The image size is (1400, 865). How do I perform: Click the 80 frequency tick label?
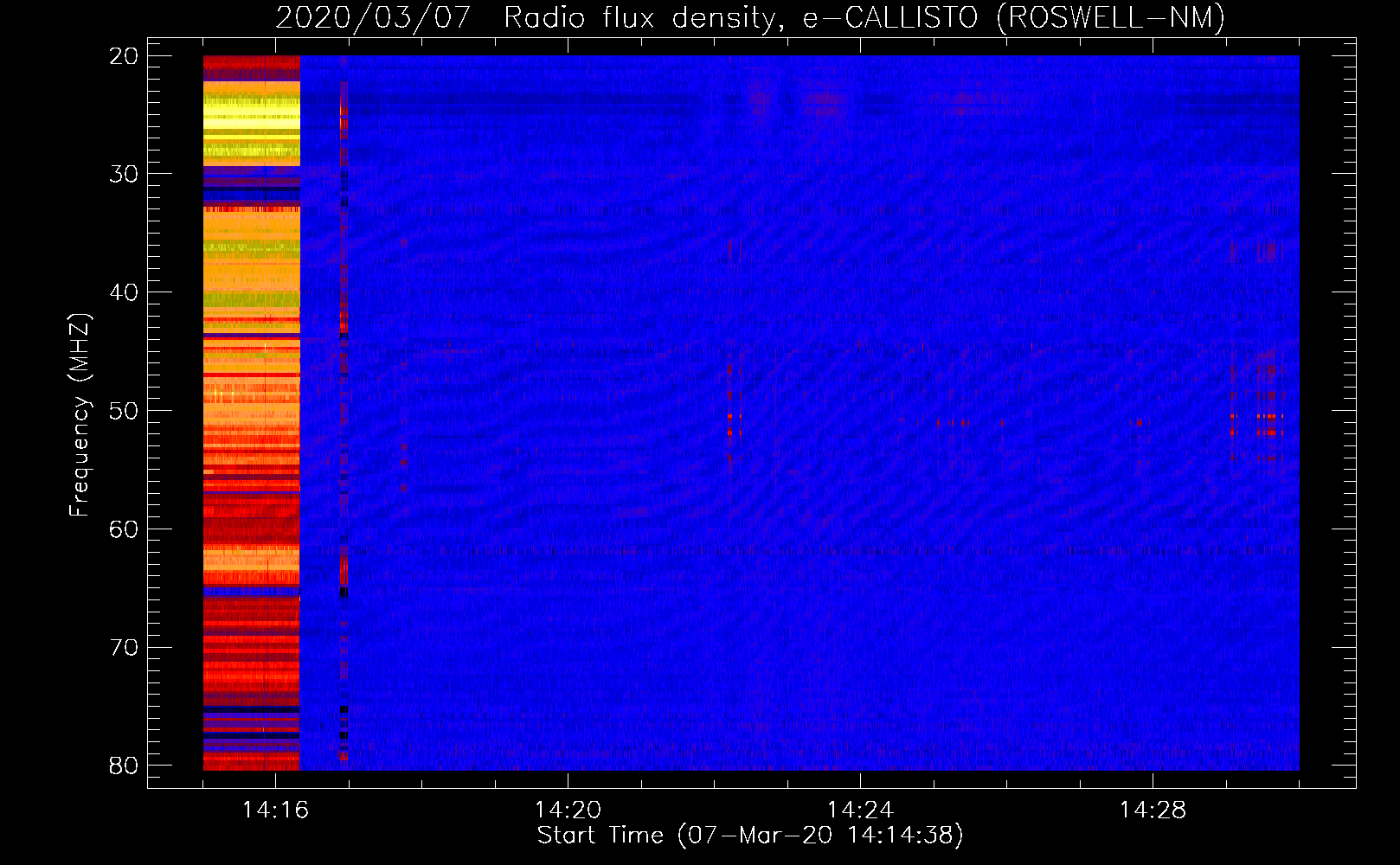tap(124, 766)
